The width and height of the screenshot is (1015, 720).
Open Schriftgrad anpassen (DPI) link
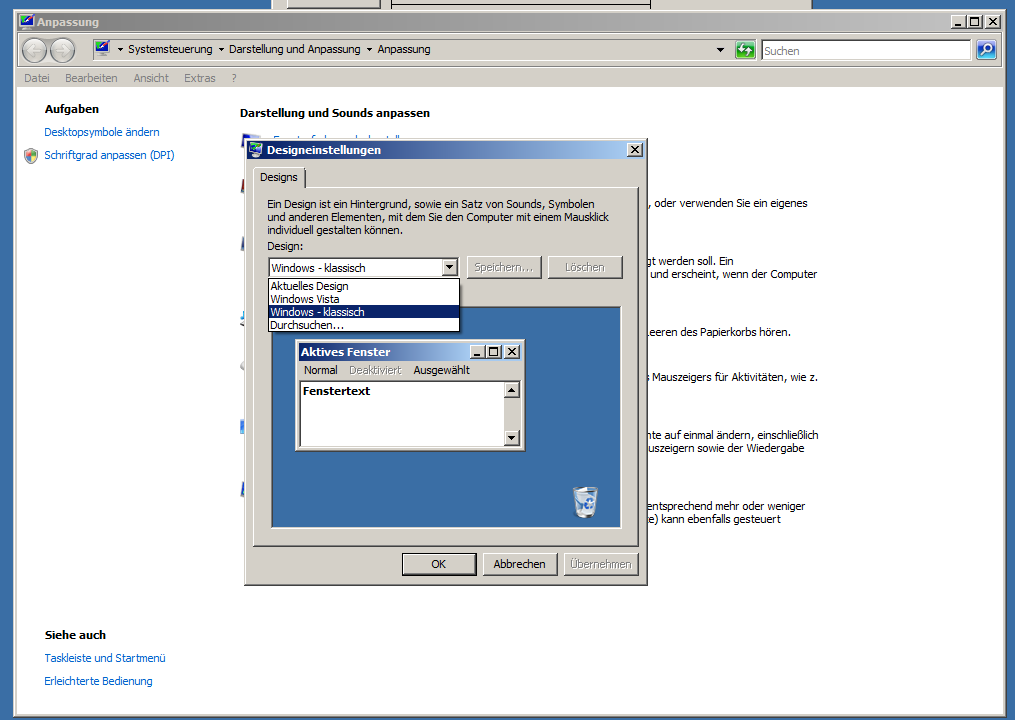pyautogui.click(x=109, y=155)
